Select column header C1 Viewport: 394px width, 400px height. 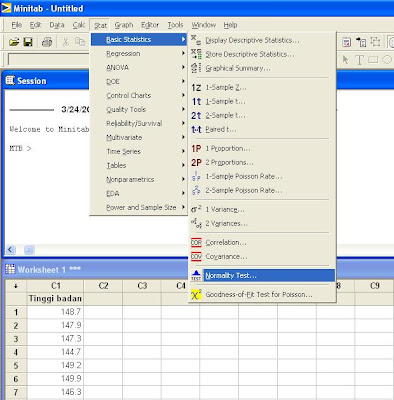click(x=55, y=286)
